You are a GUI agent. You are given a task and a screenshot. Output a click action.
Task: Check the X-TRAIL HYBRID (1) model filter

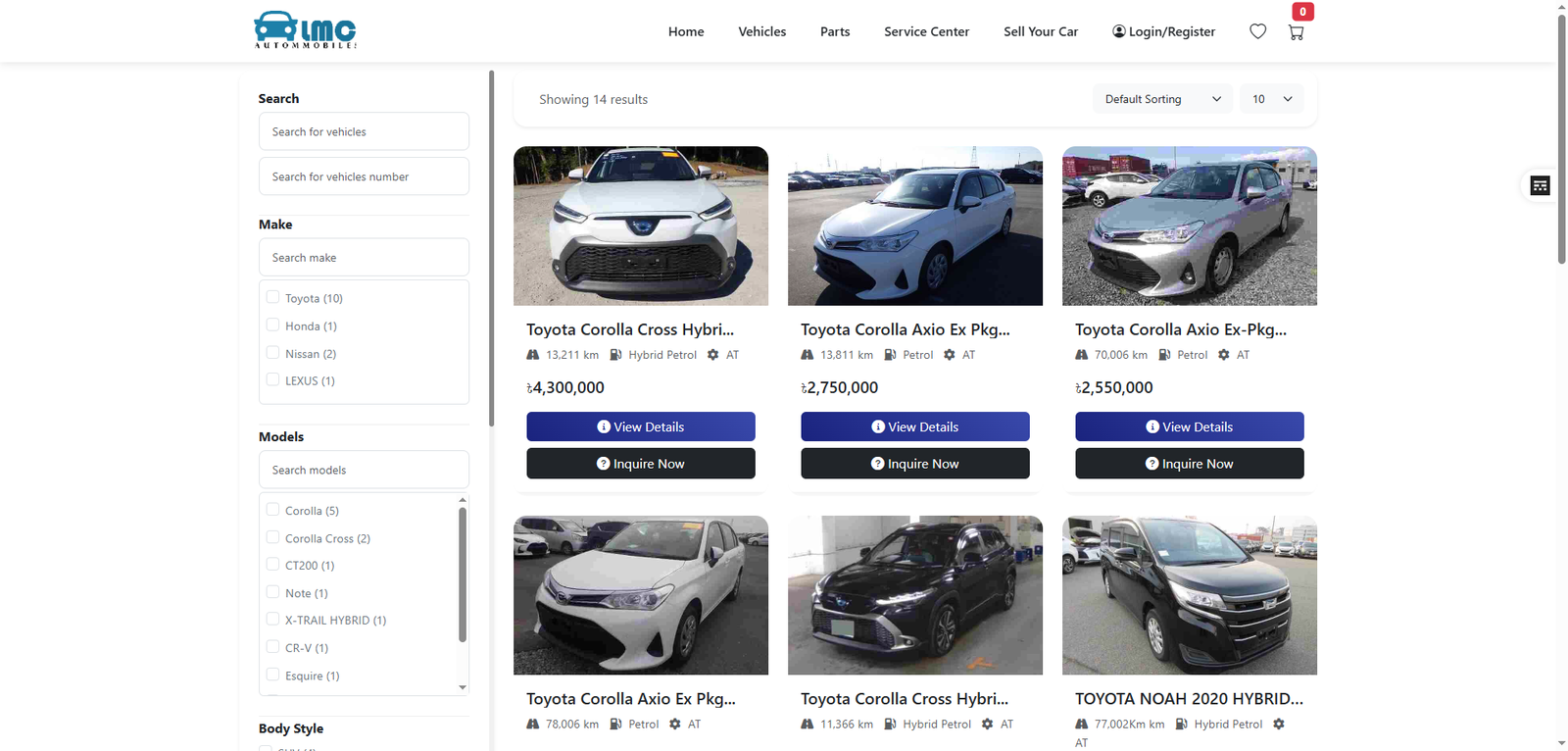(x=272, y=620)
